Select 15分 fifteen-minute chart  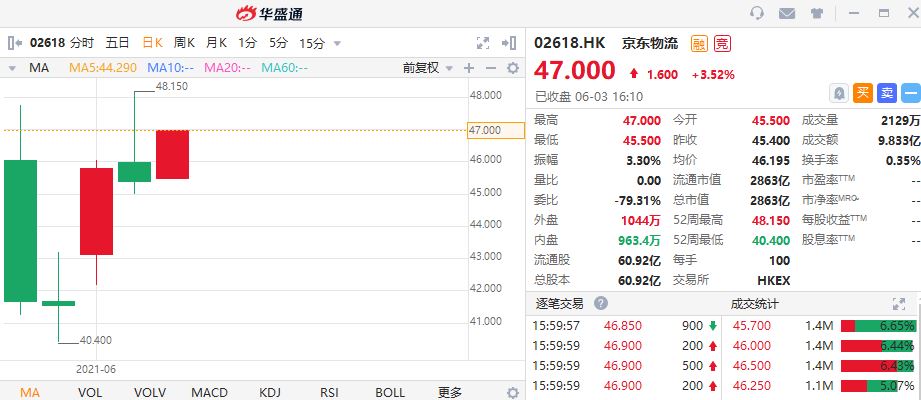(x=312, y=43)
